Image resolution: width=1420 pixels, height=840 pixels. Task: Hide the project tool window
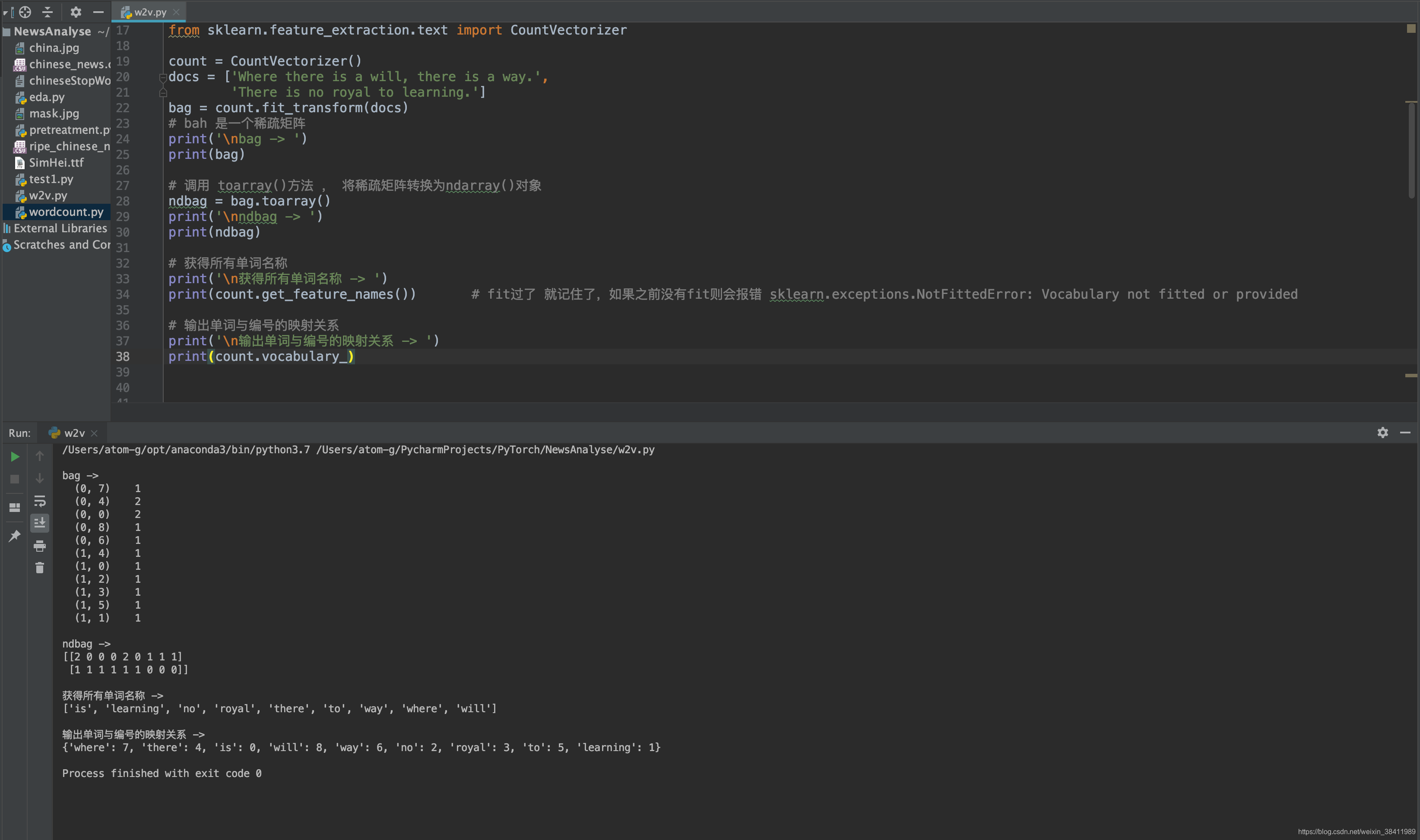(98, 12)
